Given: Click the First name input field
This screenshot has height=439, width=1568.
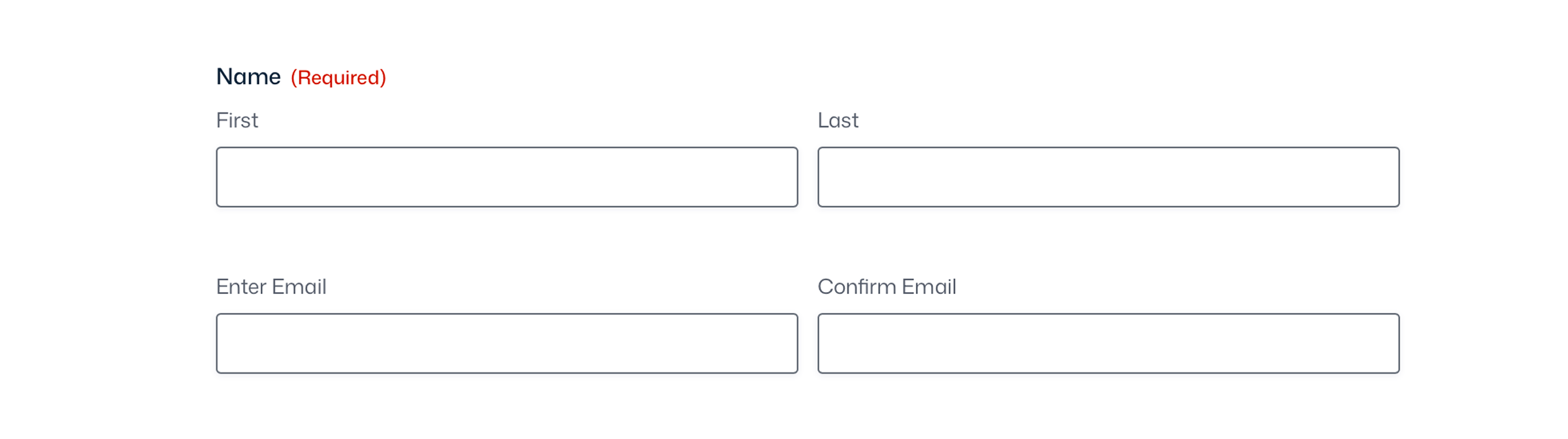Looking at the screenshot, I should pos(507,177).
